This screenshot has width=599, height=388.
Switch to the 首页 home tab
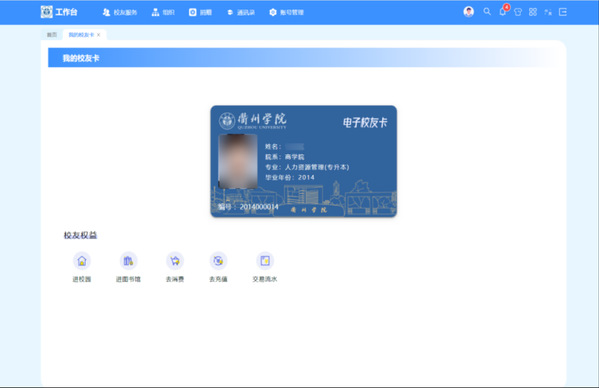coord(52,35)
